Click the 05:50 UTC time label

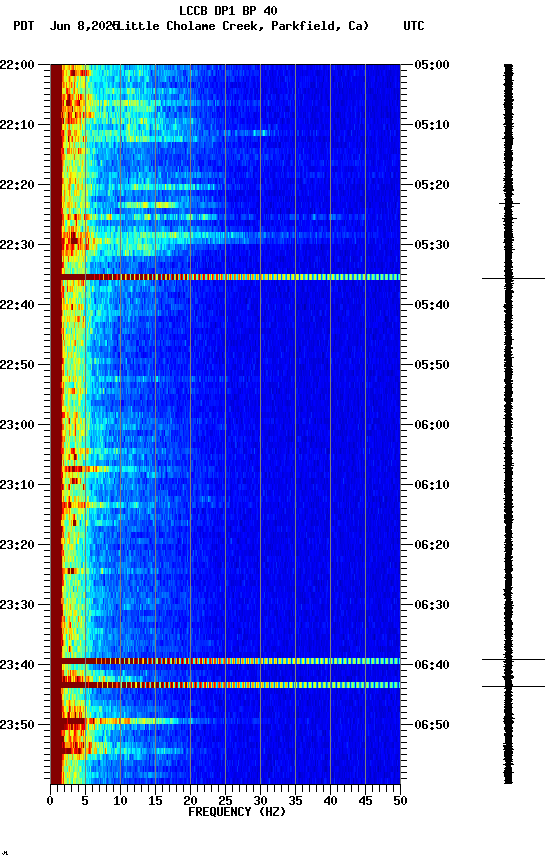click(x=432, y=365)
